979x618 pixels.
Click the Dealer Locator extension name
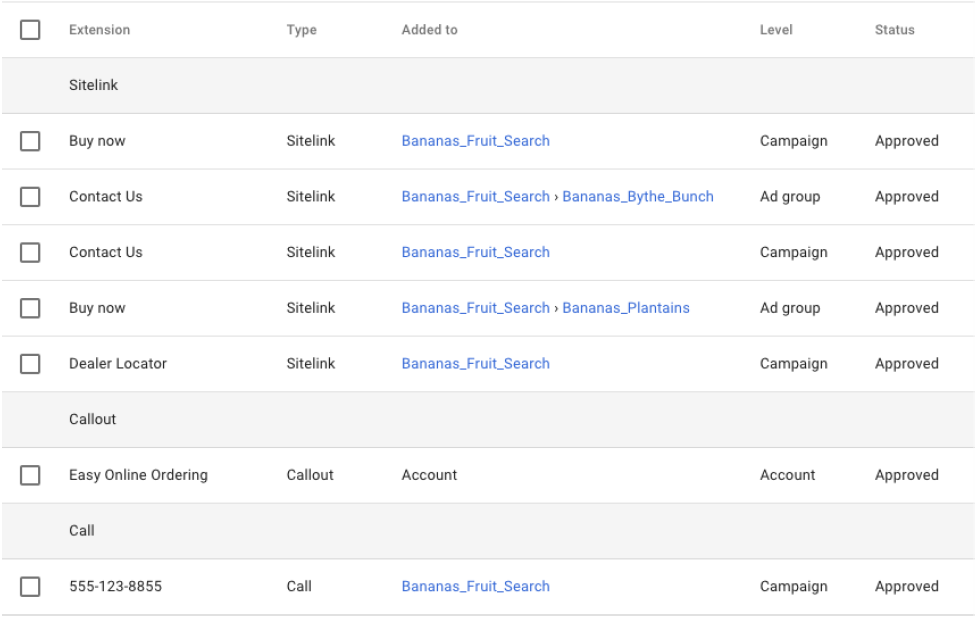click(x=117, y=363)
